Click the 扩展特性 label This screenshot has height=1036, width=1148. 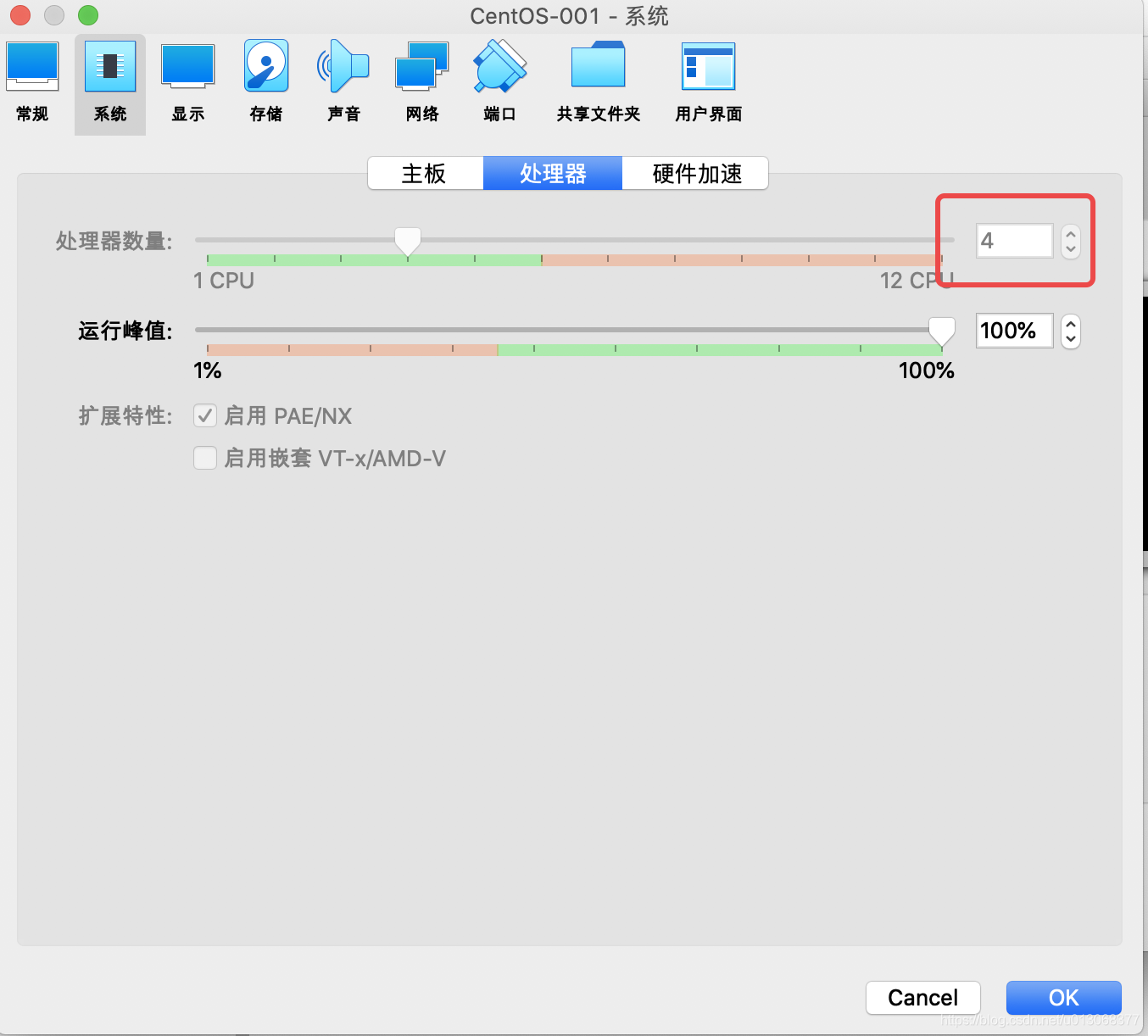[x=125, y=415]
